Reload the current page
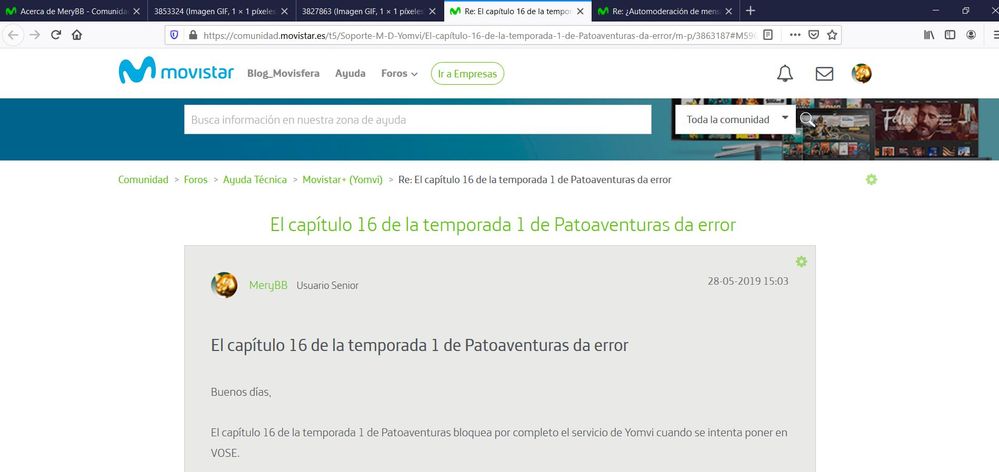This screenshot has width=999, height=472. click(x=55, y=35)
